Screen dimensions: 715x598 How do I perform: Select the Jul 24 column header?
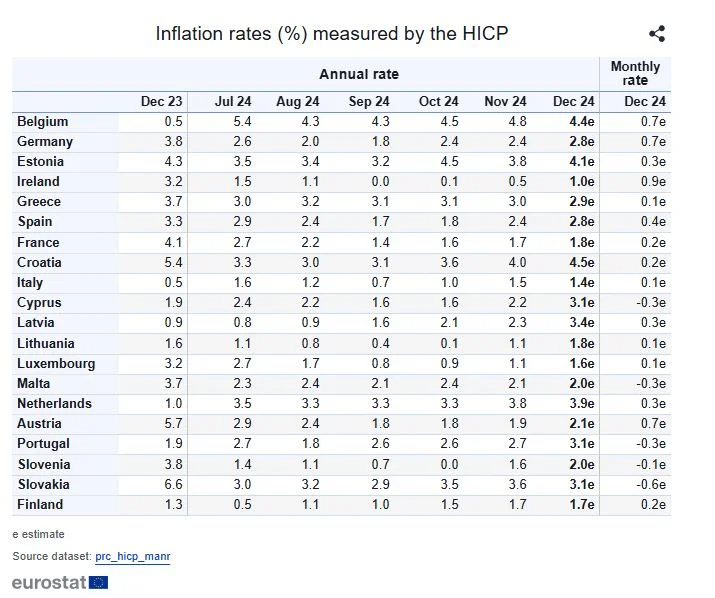point(235,102)
